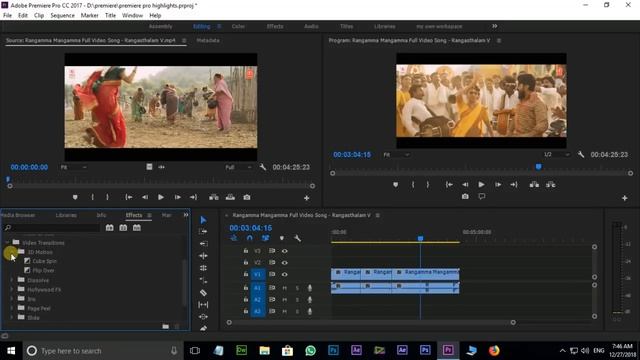The width and height of the screenshot is (640, 360).
Task: Expand the Iris folder
Action: click(x=12, y=299)
